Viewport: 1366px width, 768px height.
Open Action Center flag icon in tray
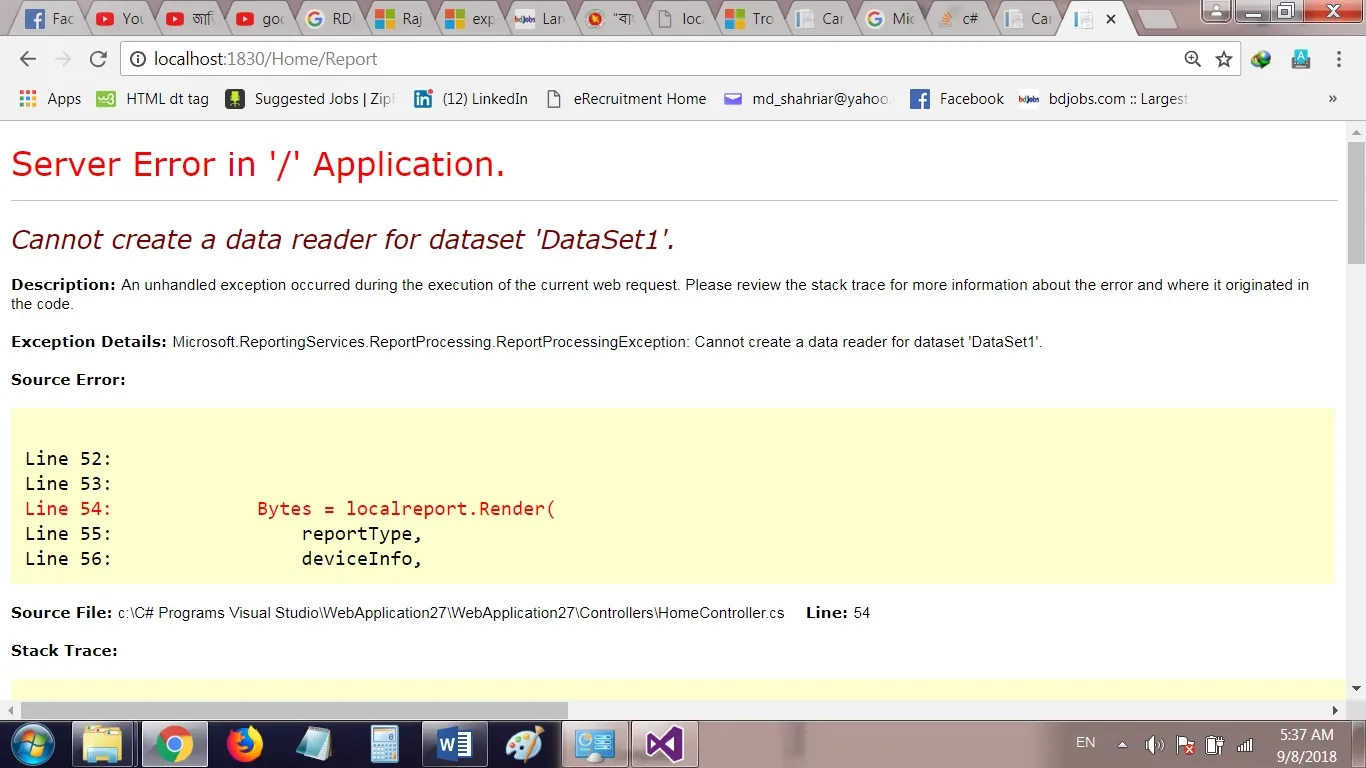click(x=1185, y=744)
